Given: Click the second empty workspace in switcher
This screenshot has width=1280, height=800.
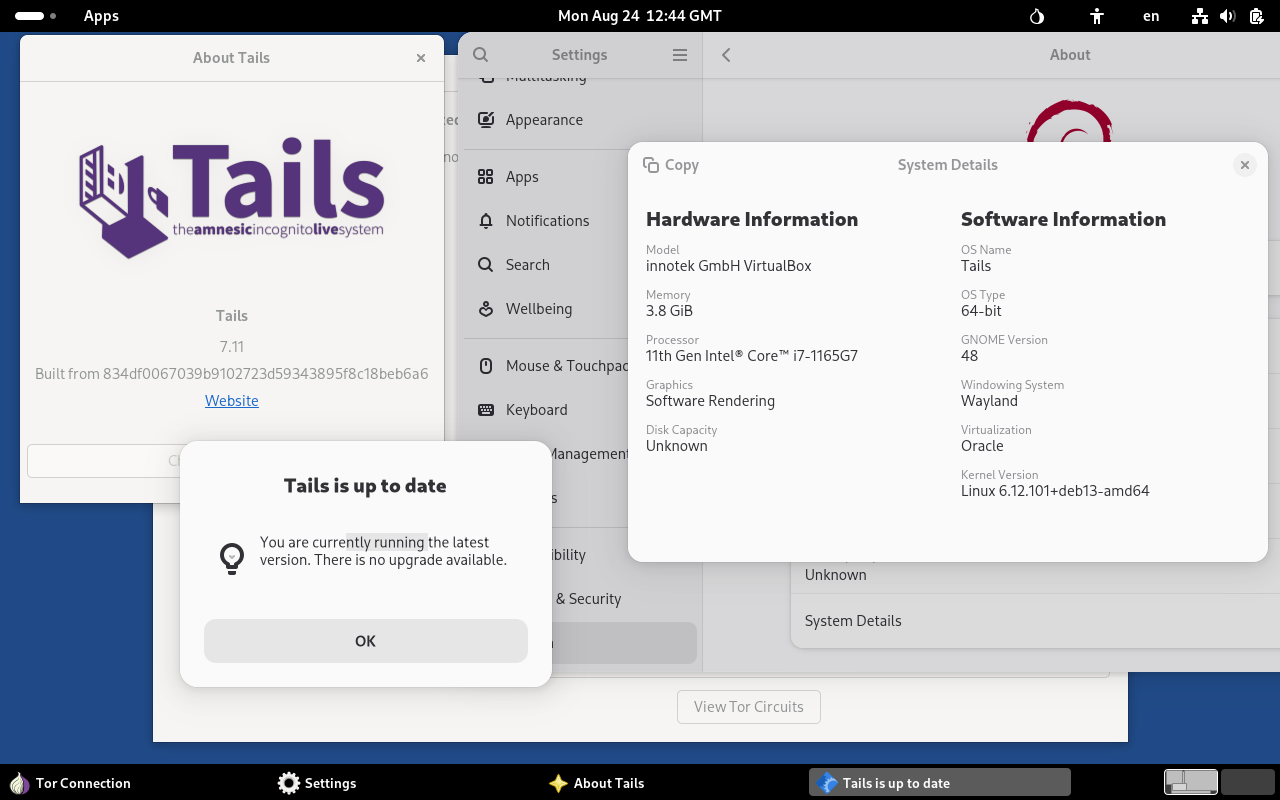Looking at the screenshot, I should pyautogui.click(x=1247, y=782).
